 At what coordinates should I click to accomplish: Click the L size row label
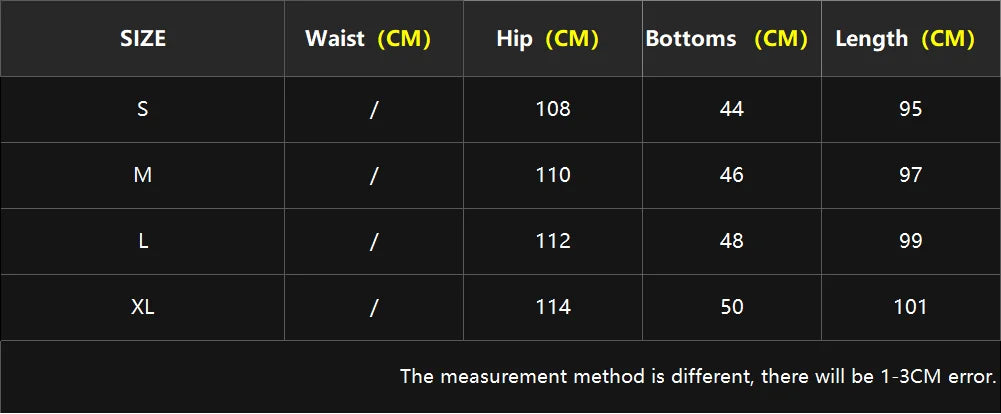[143, 241]
